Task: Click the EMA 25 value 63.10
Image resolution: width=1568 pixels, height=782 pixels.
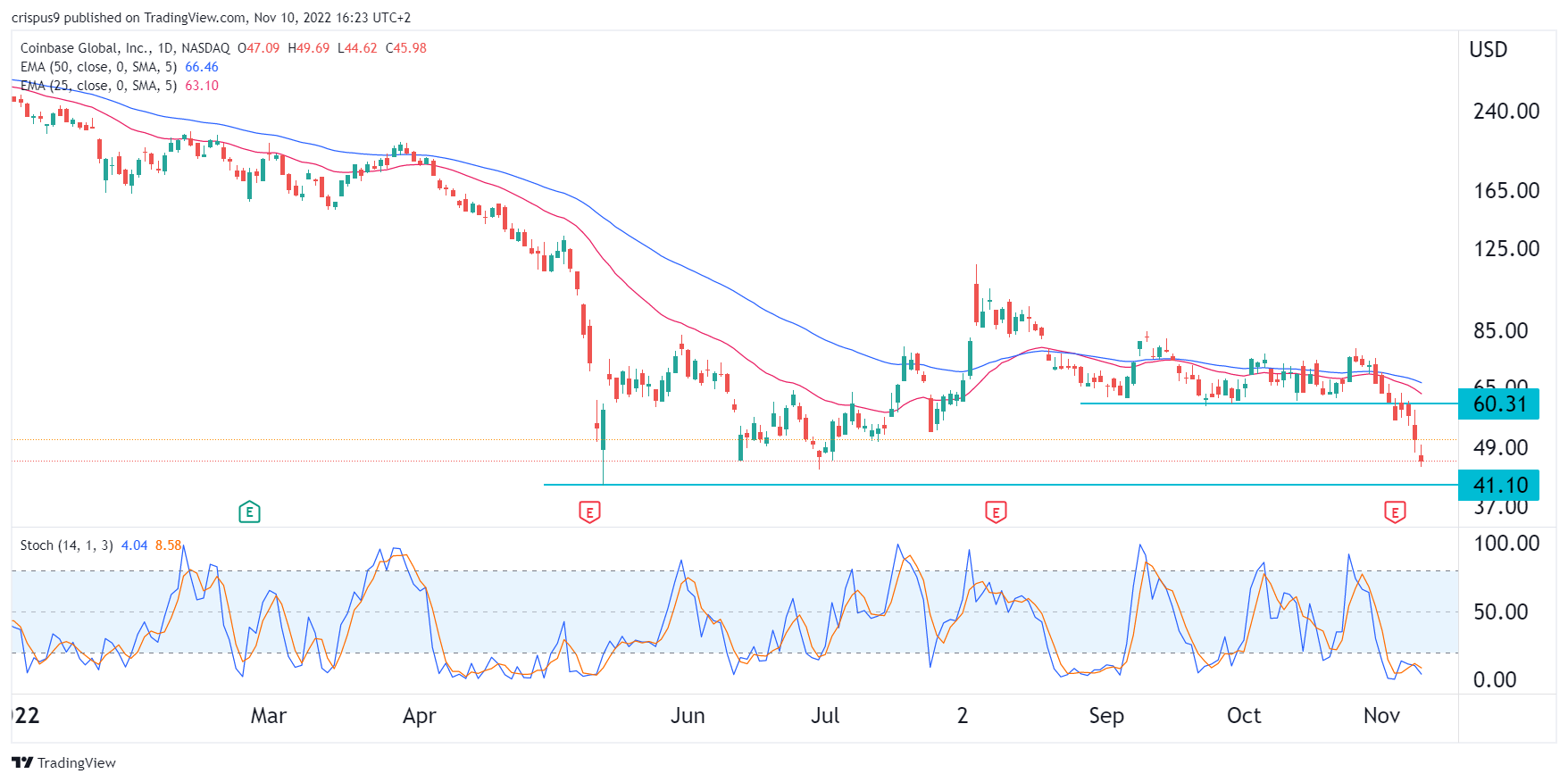Action: click(x=202, y=86)
